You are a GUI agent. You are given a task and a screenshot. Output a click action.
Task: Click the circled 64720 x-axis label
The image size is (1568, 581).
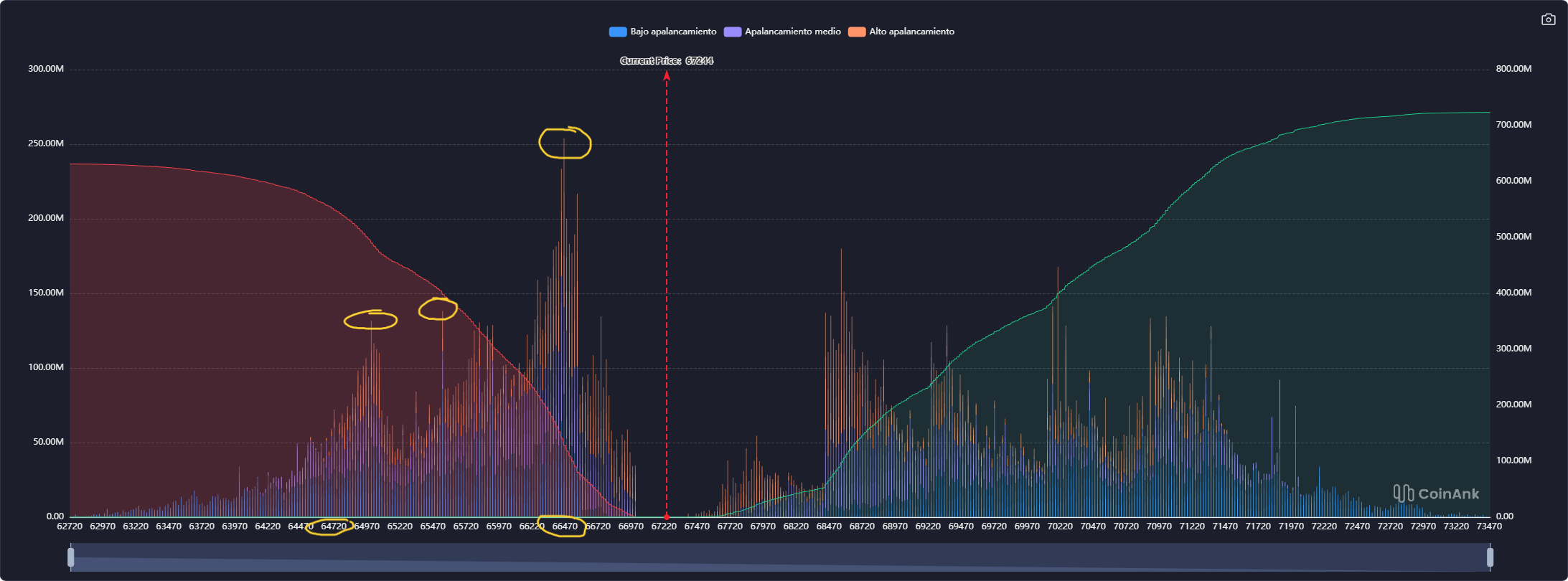coord(333,526)
